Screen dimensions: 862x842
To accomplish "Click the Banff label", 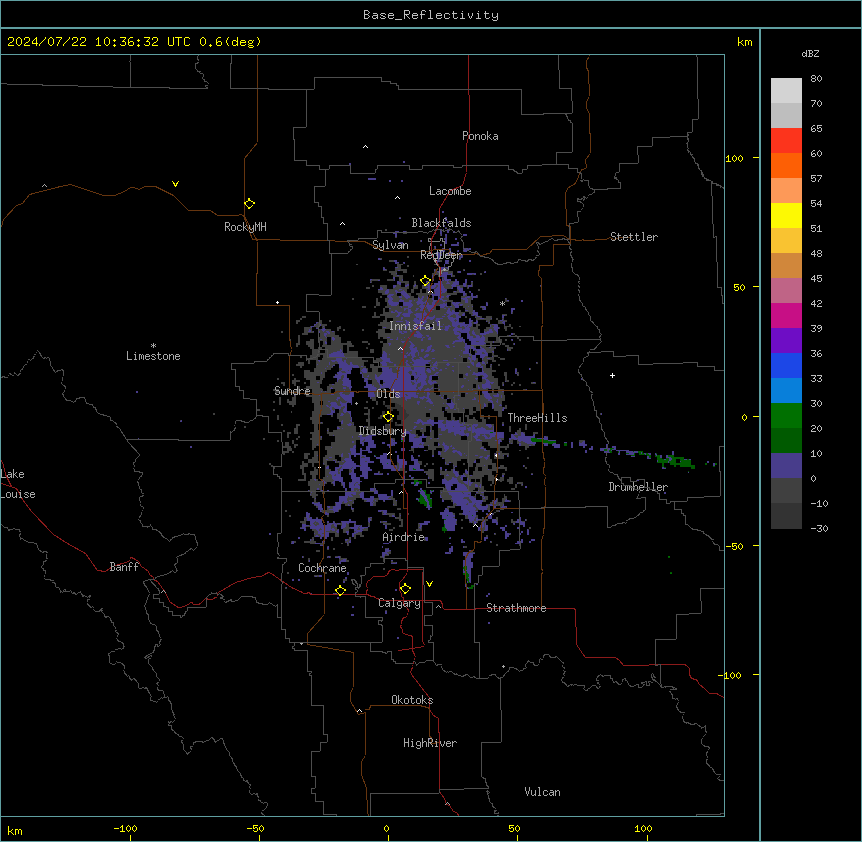I will click(124, 567).
